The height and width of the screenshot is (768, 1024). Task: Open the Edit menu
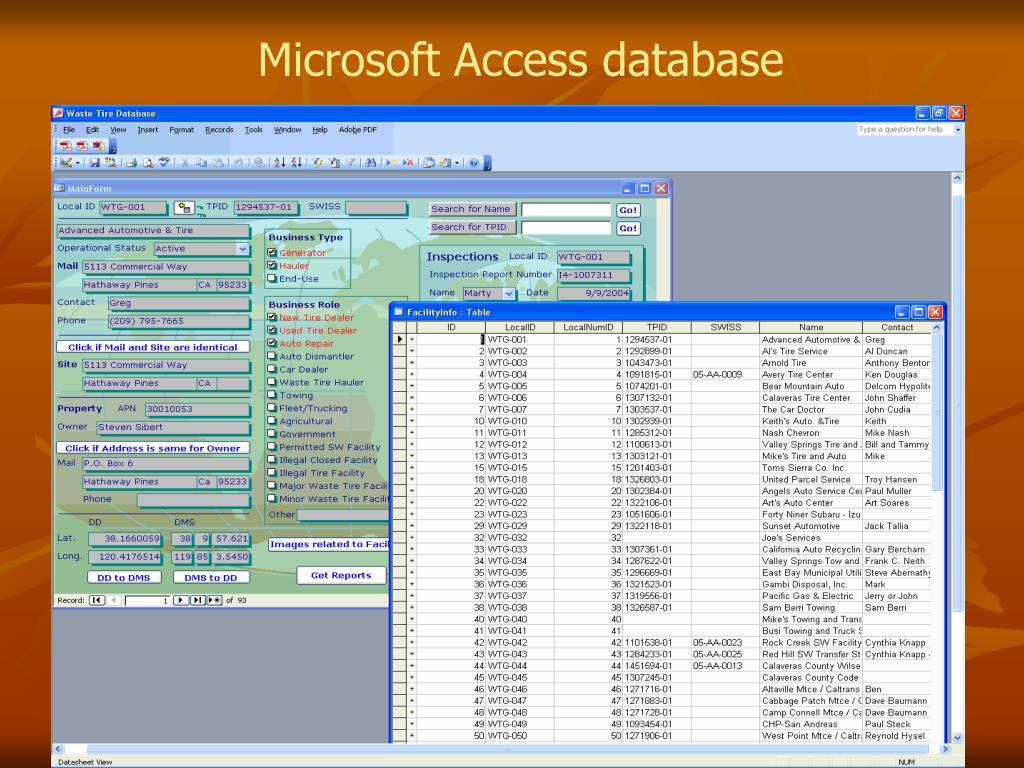(x=93, y=130)
